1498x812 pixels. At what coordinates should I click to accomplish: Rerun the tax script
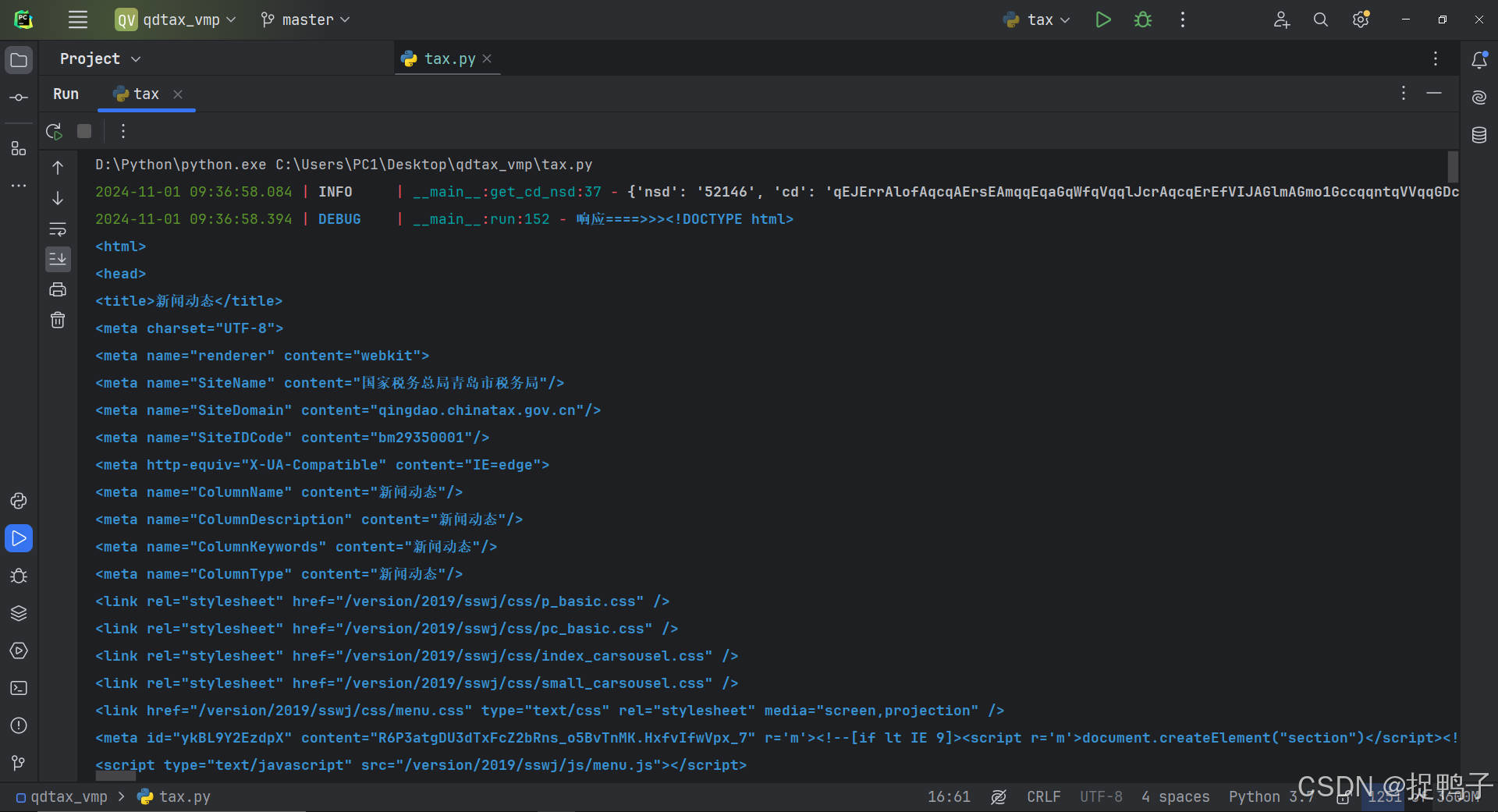coord(54,131)
